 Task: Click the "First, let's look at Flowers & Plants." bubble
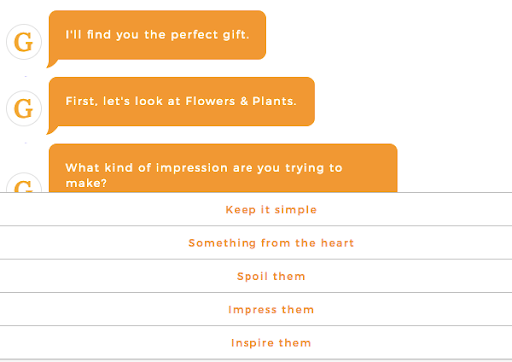pyautogui.click(x=182, y=102)
